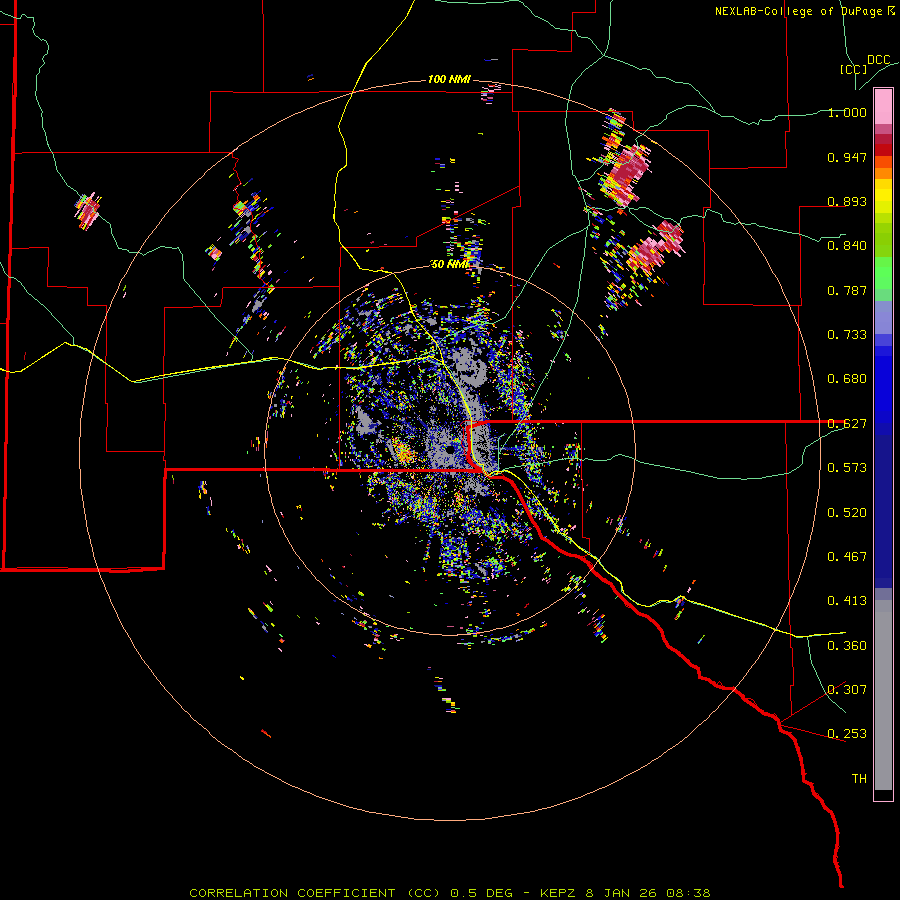The image size is (900, 900).
Task: Click the NEXLAB-College of DuPage watermark text
Action: [x=805, y=11]
